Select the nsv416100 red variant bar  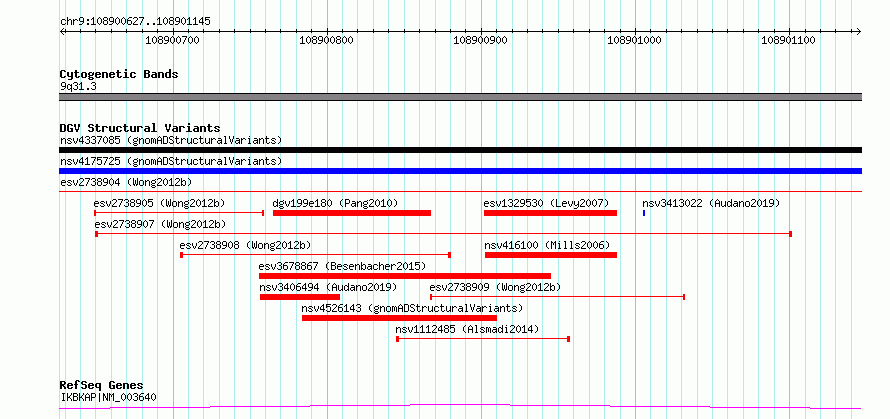551,255
